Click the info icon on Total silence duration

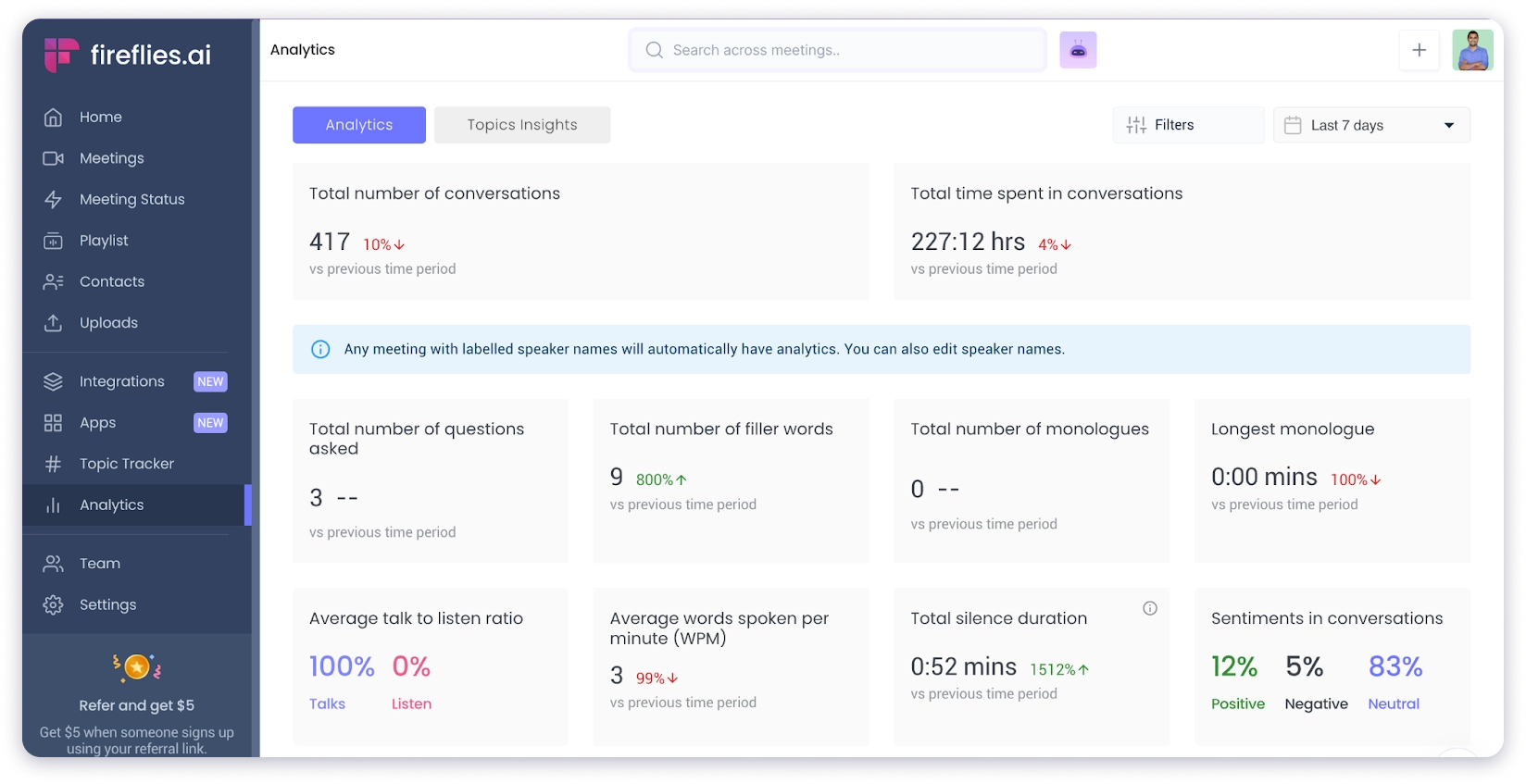(x=1149, y=608)
